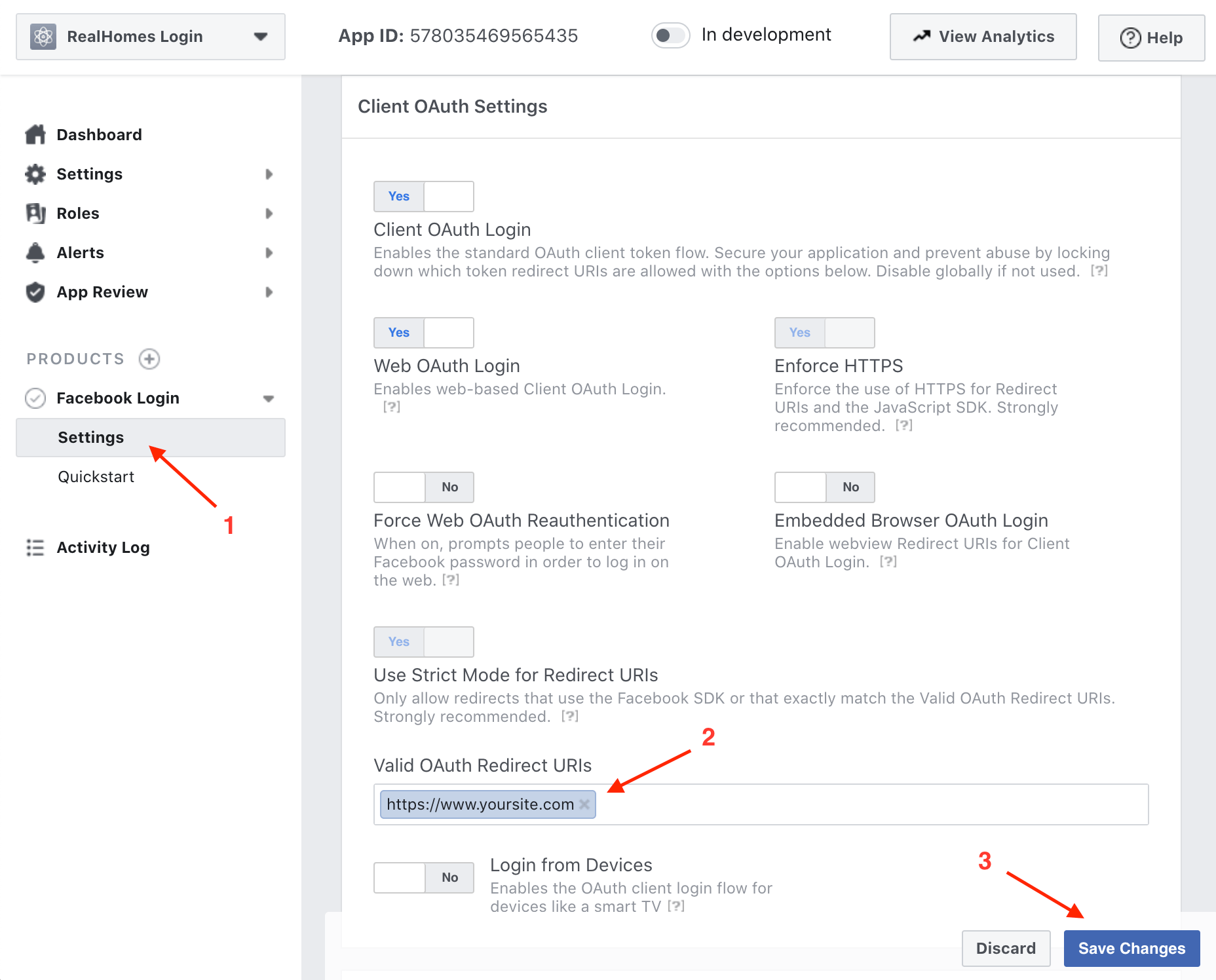Image resolution: width=1216 pixels, height=980 pixels.
Task: Select Settings under Facebook Login
Action: pos(151,438)
